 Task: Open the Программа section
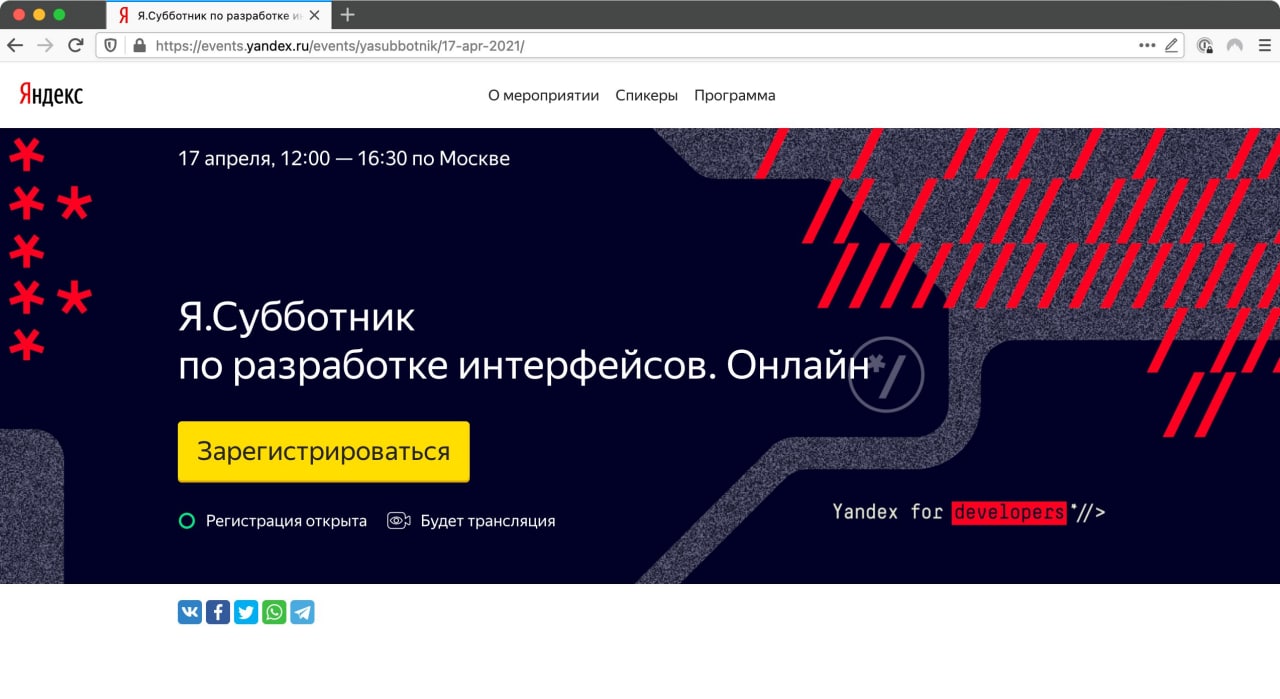735,96
